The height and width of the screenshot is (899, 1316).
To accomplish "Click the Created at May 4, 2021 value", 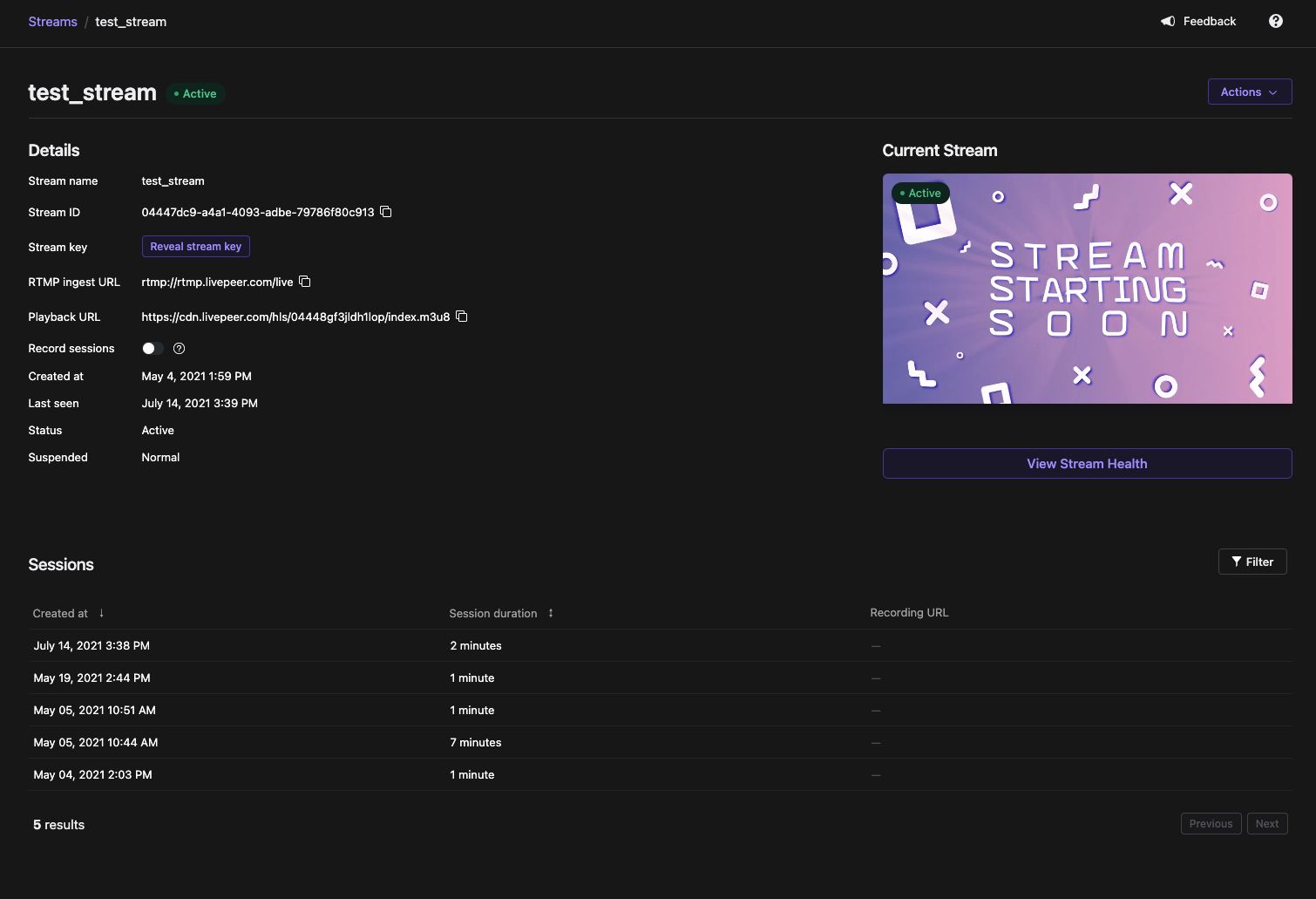I will point(196,376).
